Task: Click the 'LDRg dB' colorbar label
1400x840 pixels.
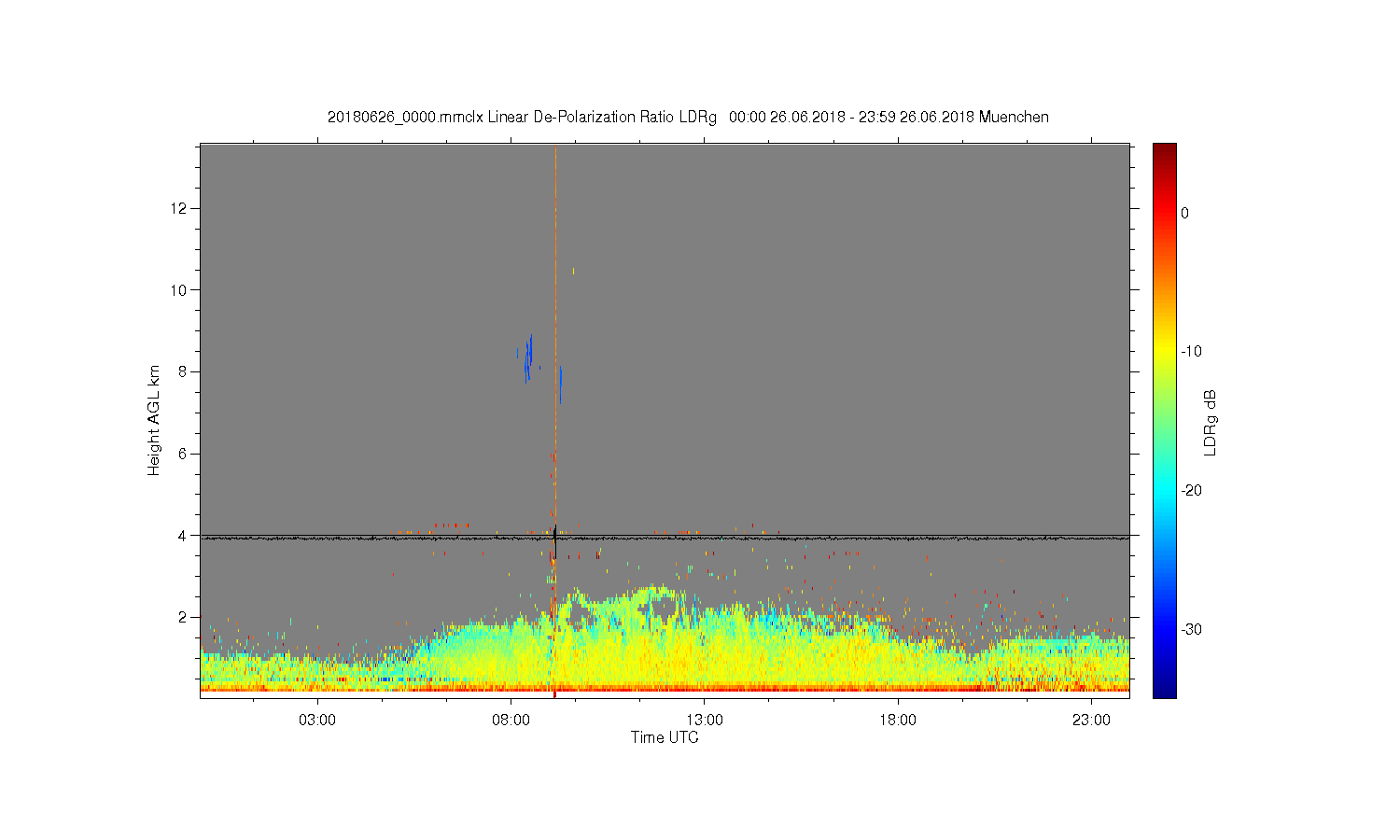Action: tap(1211, 423)
